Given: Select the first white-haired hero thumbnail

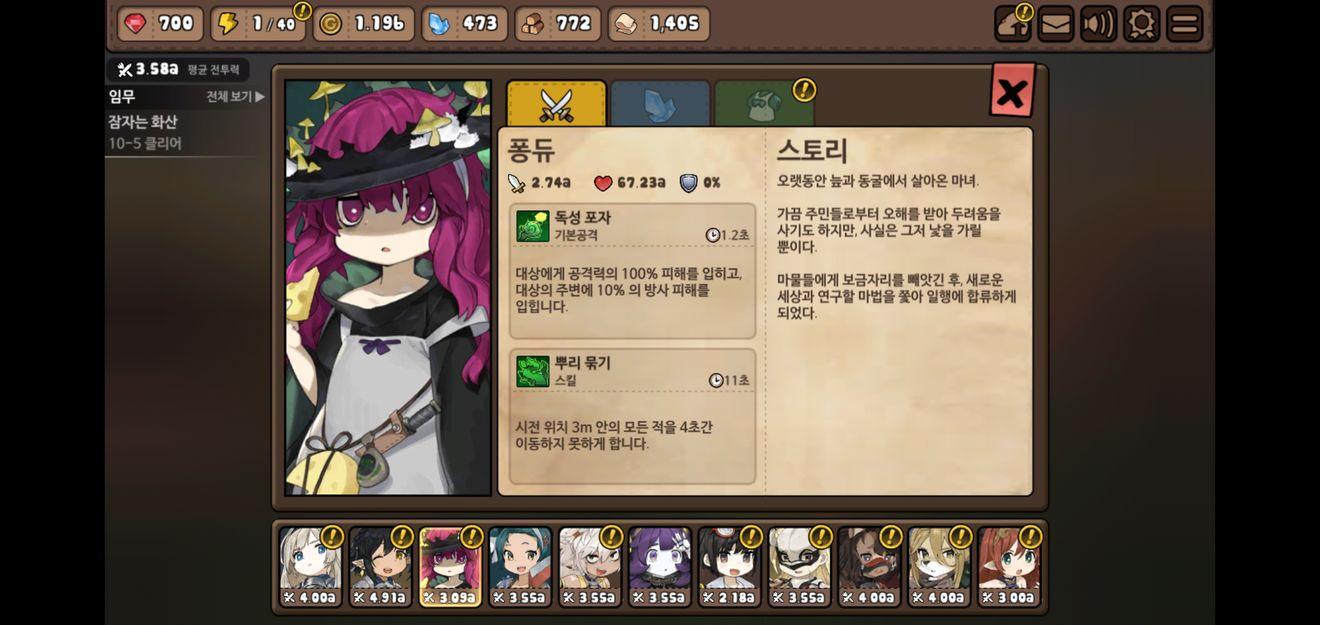Looking at the screenshot, I should pyautogui.click(x=310, y=567).
